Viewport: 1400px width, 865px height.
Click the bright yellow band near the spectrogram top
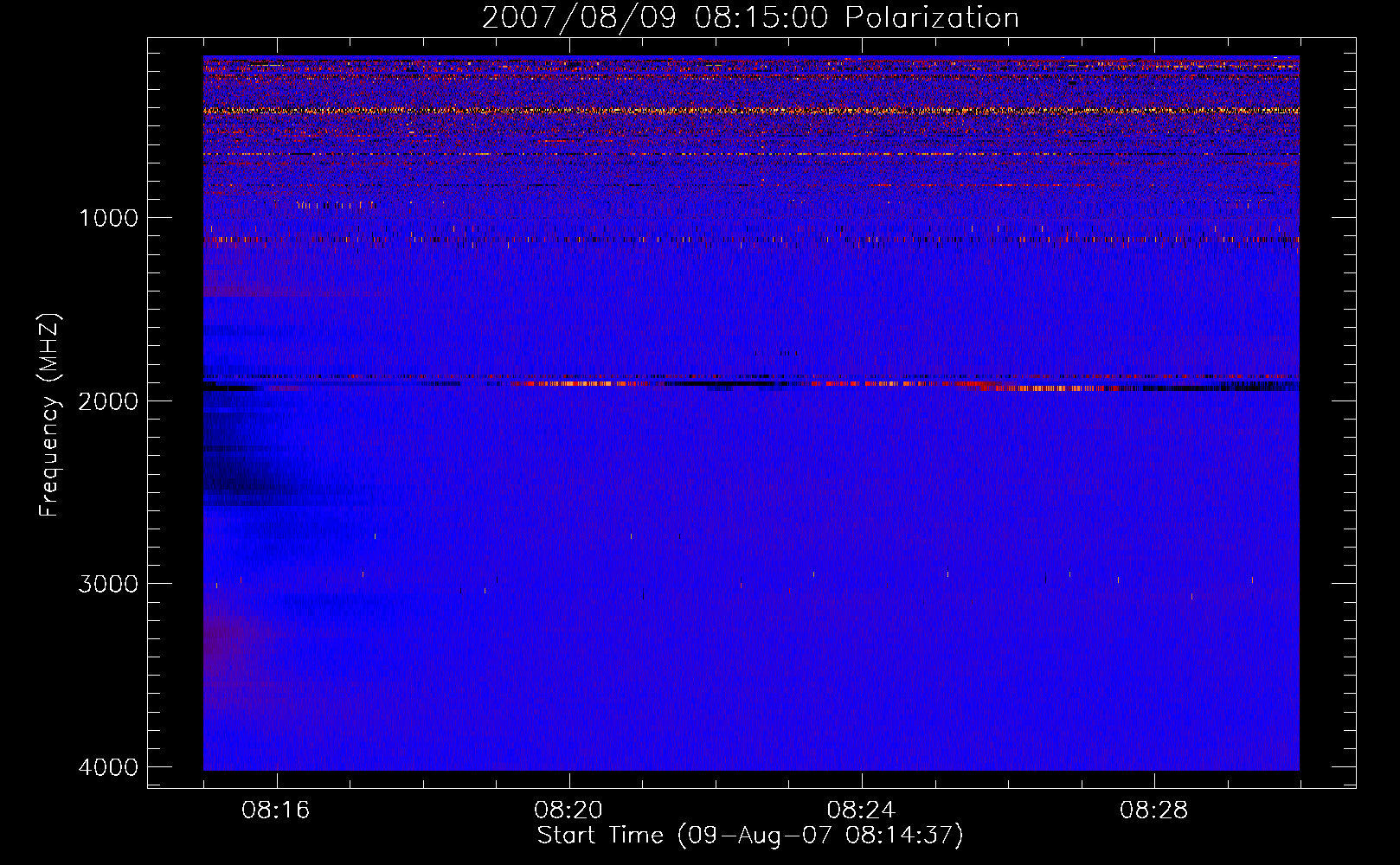[751, 111]
